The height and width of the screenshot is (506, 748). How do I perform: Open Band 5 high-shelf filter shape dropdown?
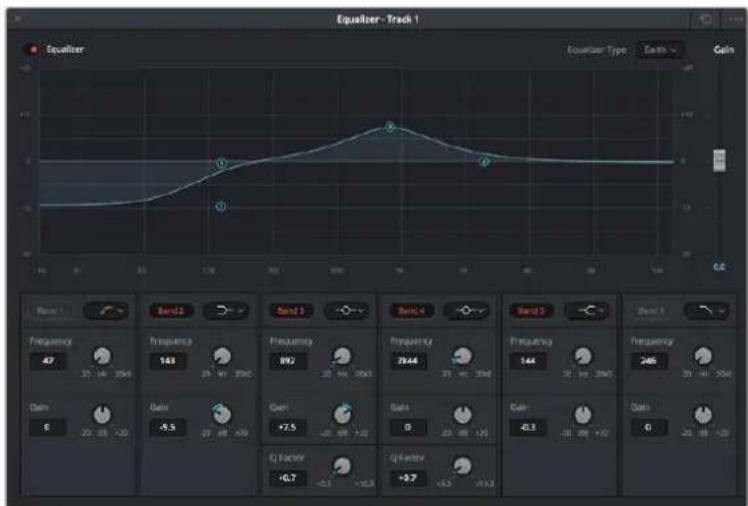coord(587,311)
